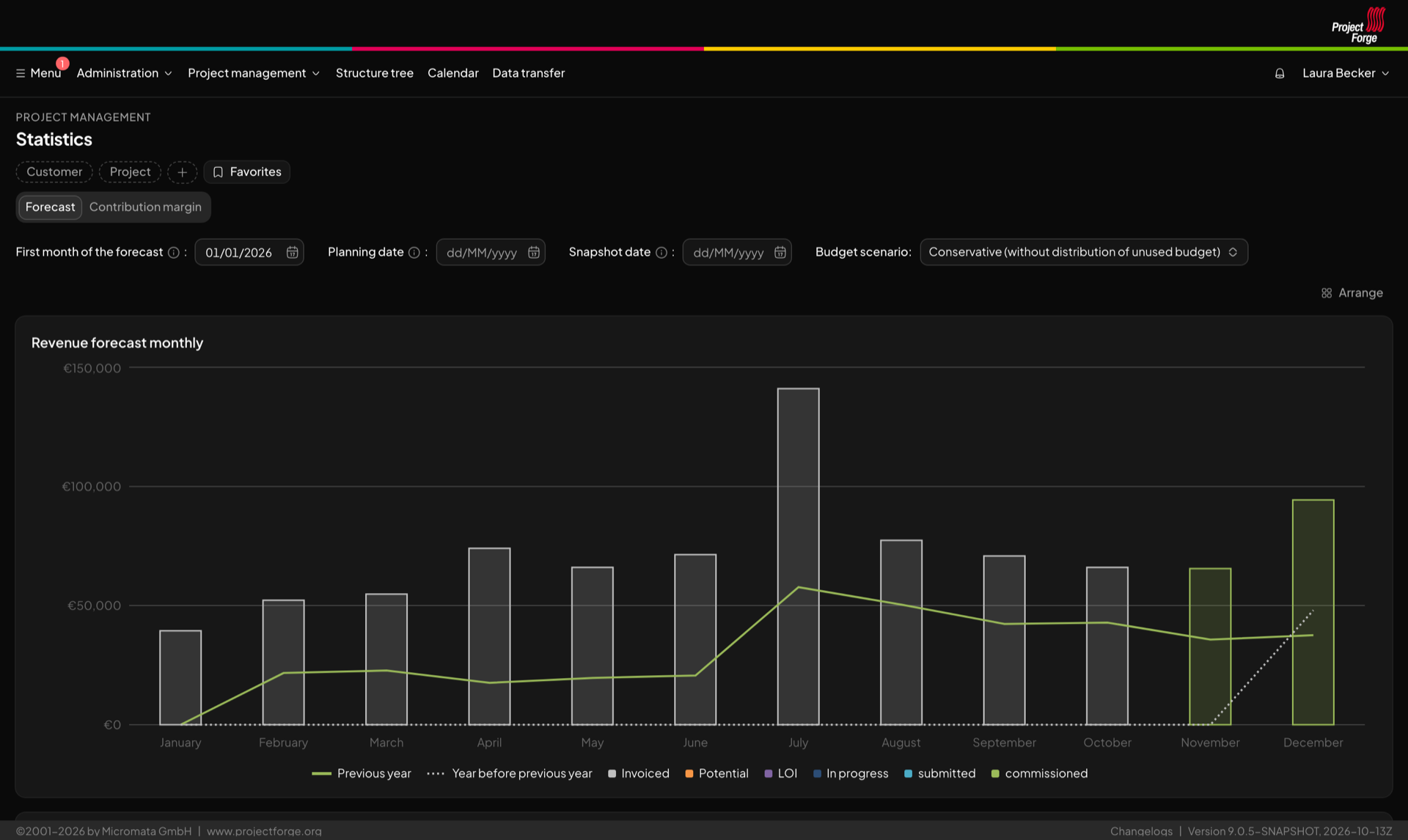Open calendar picker for Snapshot date

780,252
